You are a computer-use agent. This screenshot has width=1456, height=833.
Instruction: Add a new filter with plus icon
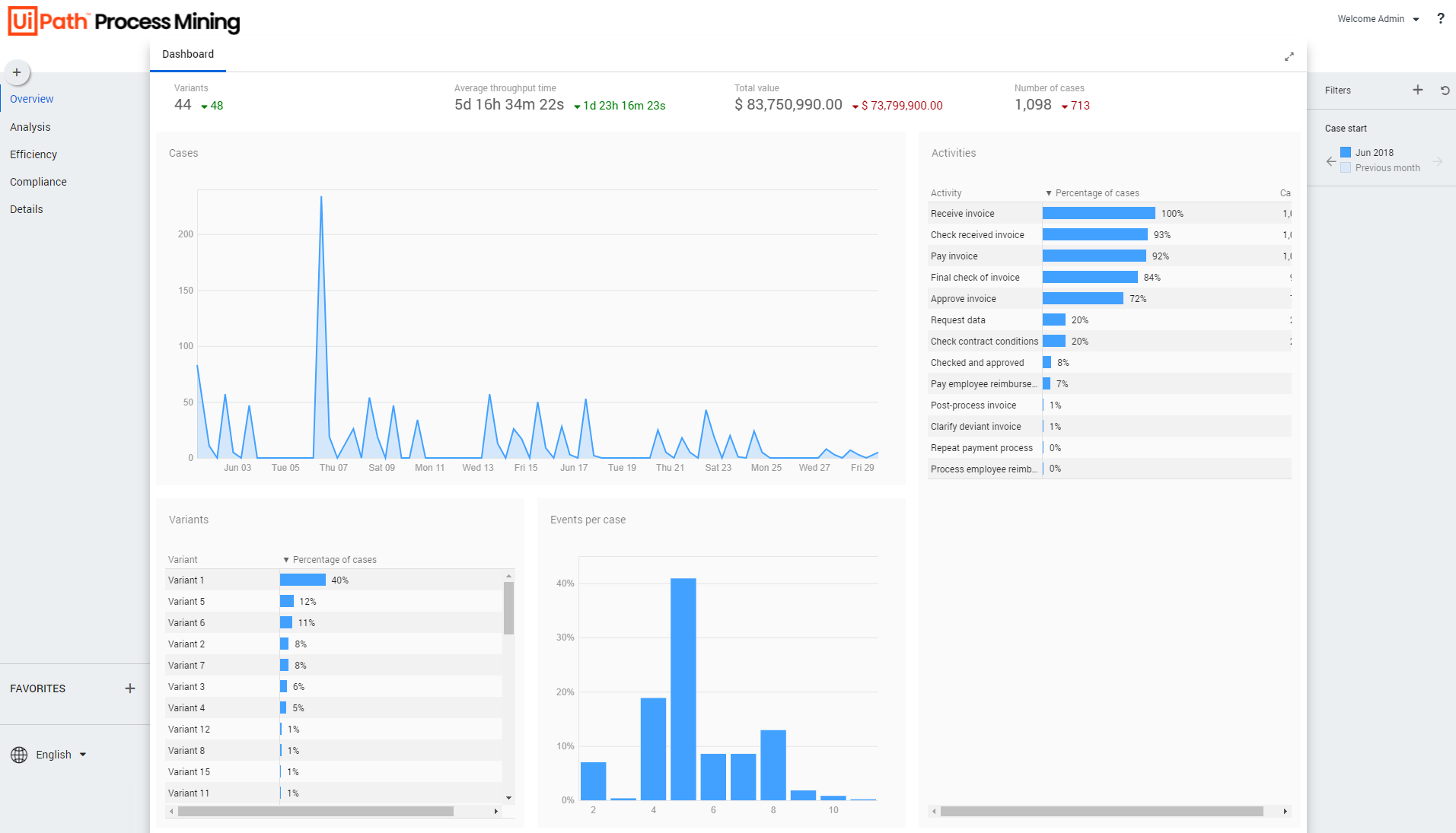pyautogui.click(x=1417, y=90)
